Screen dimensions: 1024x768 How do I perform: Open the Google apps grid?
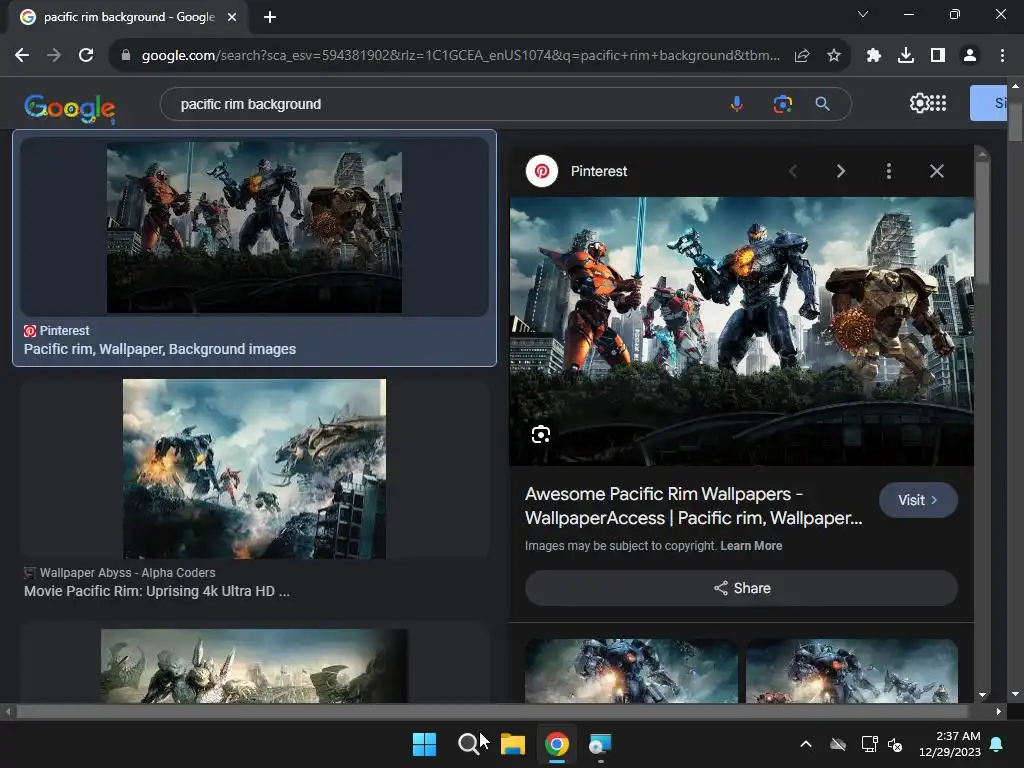(938, 103)
